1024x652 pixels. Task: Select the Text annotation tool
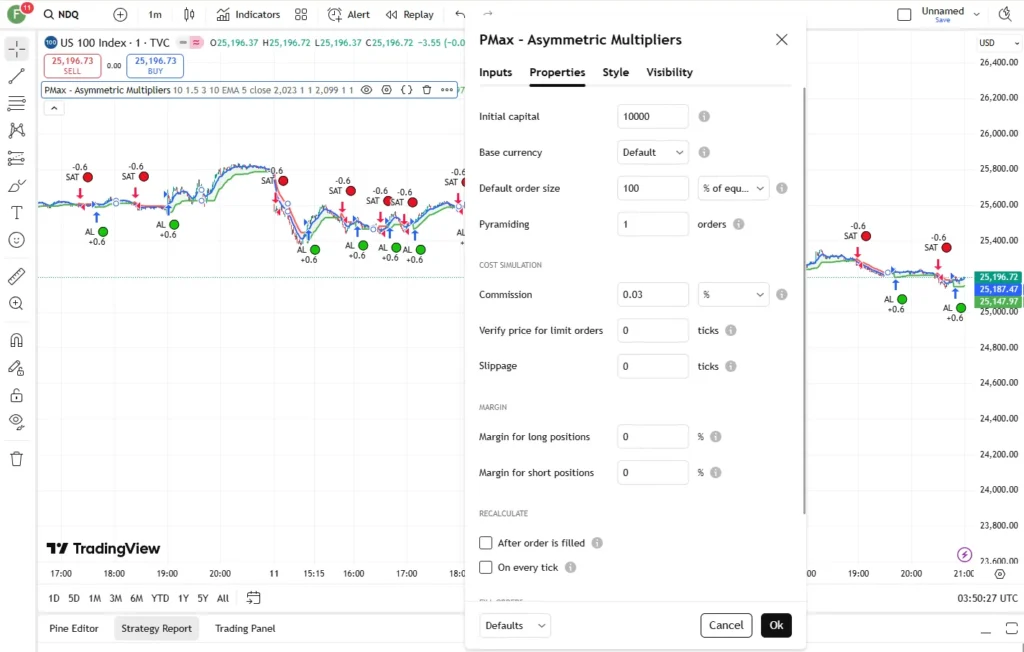pyautogui.click(x=17, y=213)
